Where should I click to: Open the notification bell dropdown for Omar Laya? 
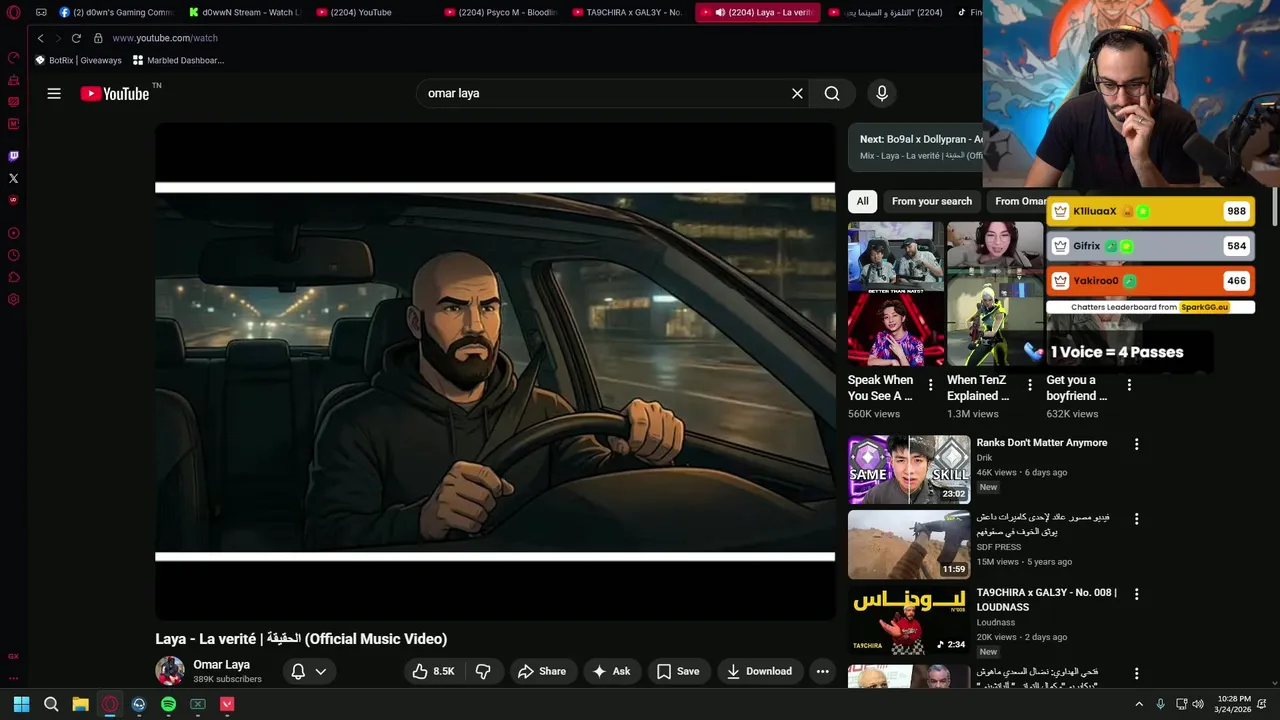pos(309,671)
